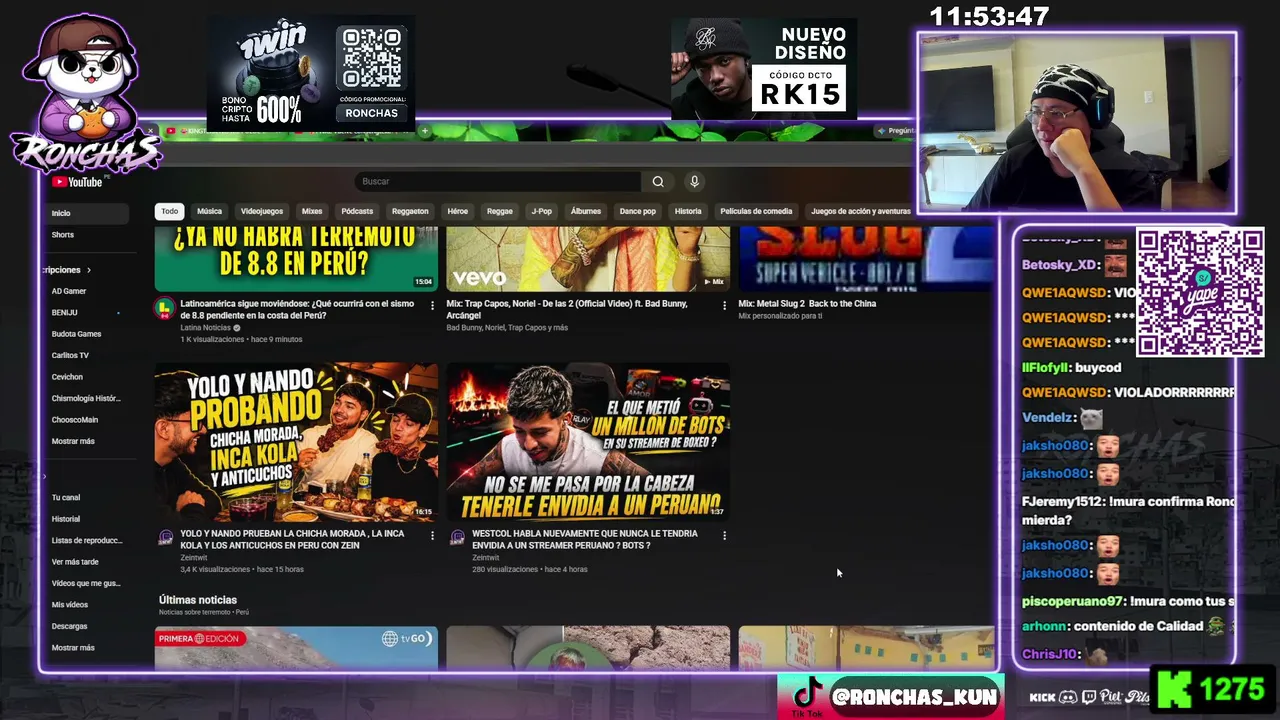This screenshot has height=720, width=1280.
Task: Select the Héroe filter chip
Action: [458, 211]
